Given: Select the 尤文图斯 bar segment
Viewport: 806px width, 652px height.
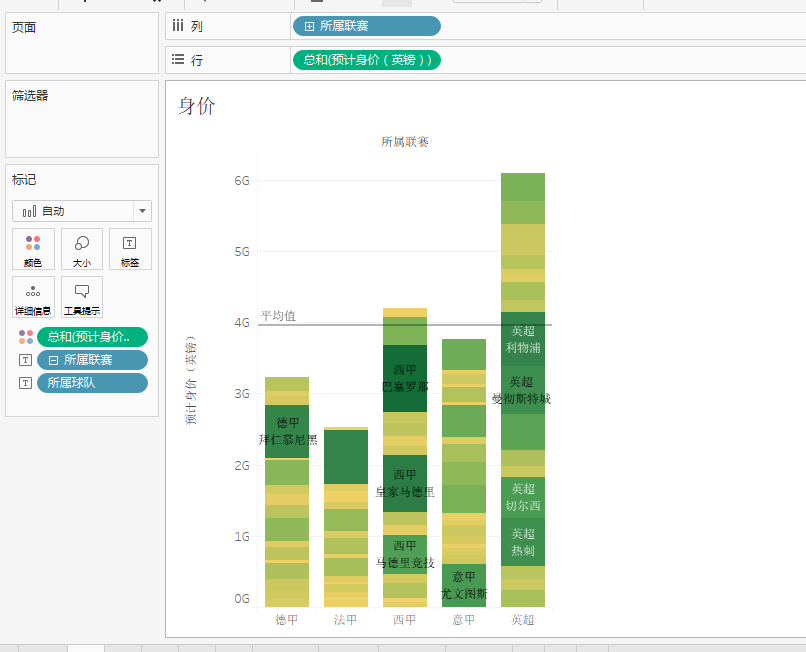Looking at the screenshot, I should pos(464,585).
